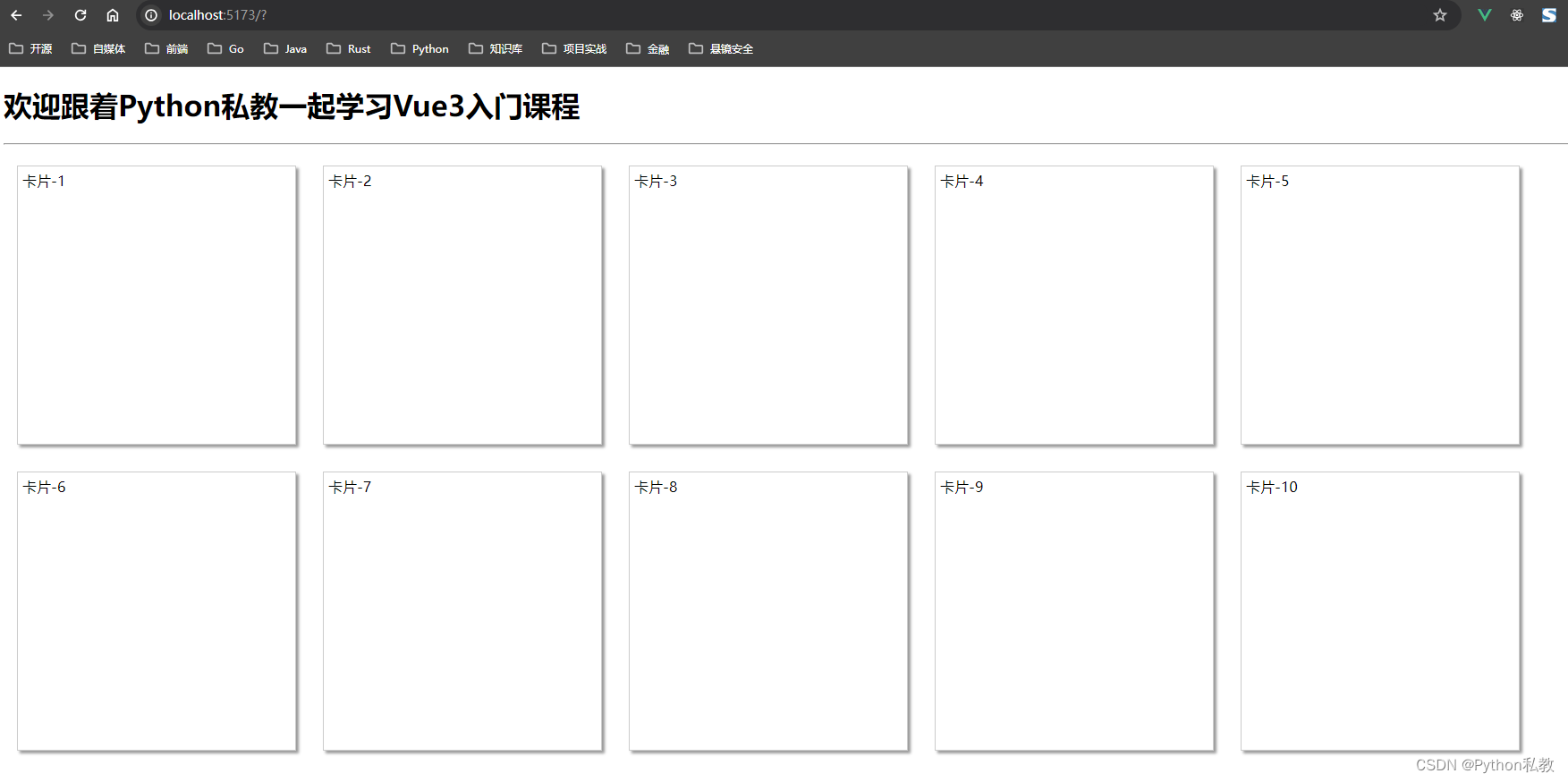Select the 卡片-8 card
Screen dimensions: 1568x782
pos(768,611)
